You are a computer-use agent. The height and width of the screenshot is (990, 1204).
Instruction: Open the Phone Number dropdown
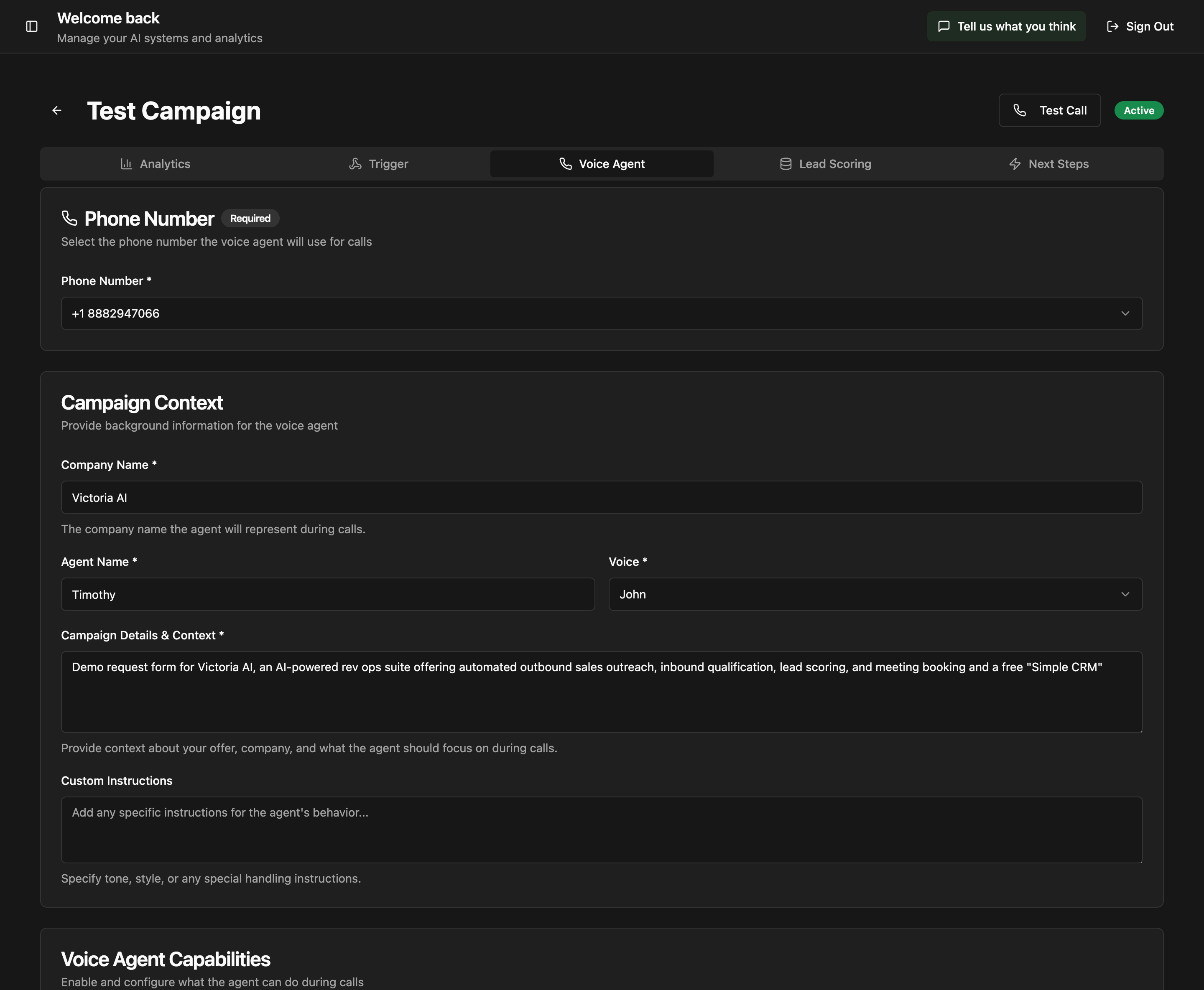[601, 314]
